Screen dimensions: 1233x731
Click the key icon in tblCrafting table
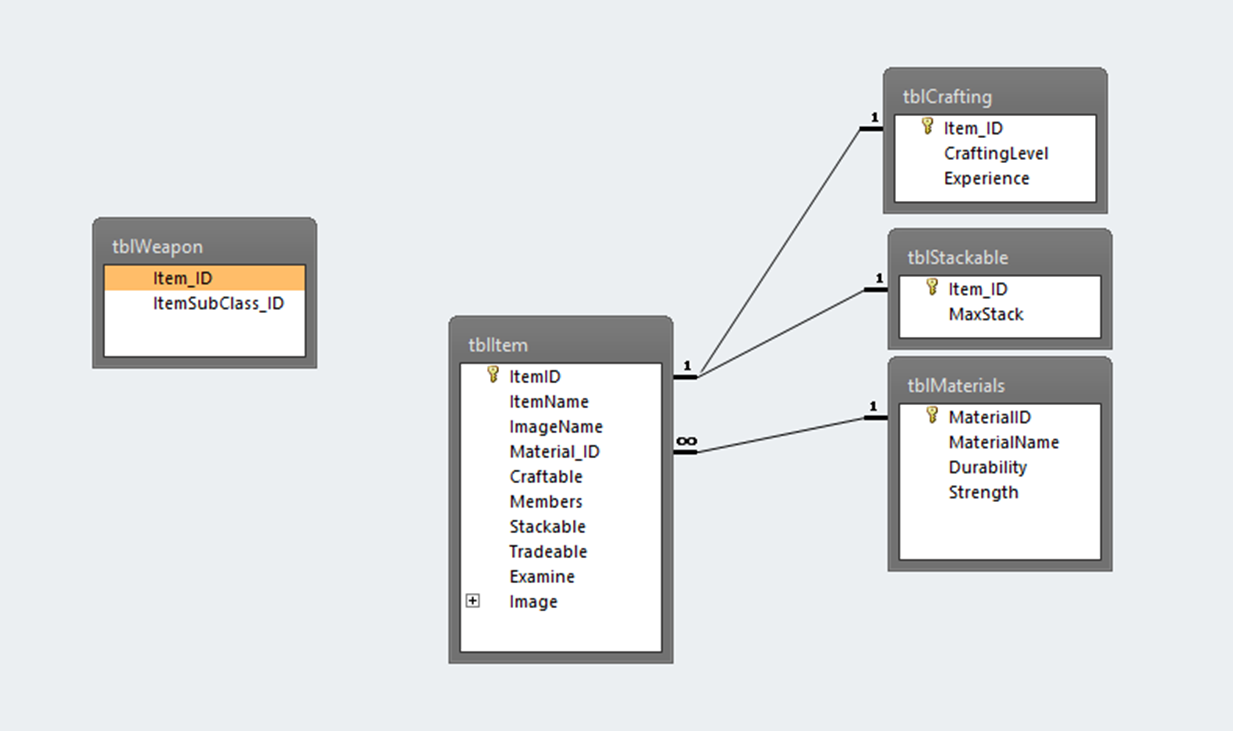[927, 127]
